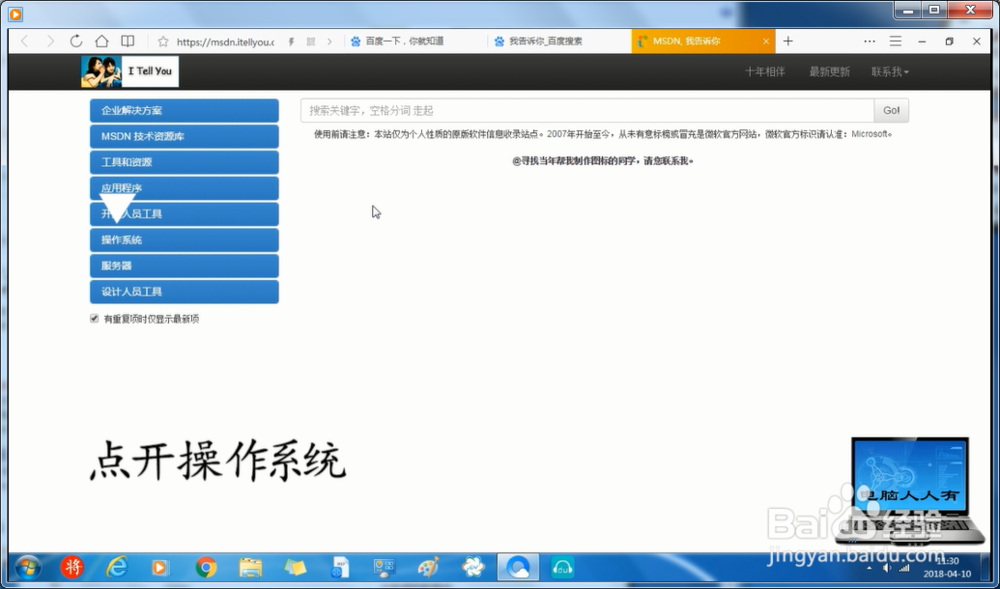Open 最新更新 nav link
1000x589 pixels.
(x=829, y=72)
